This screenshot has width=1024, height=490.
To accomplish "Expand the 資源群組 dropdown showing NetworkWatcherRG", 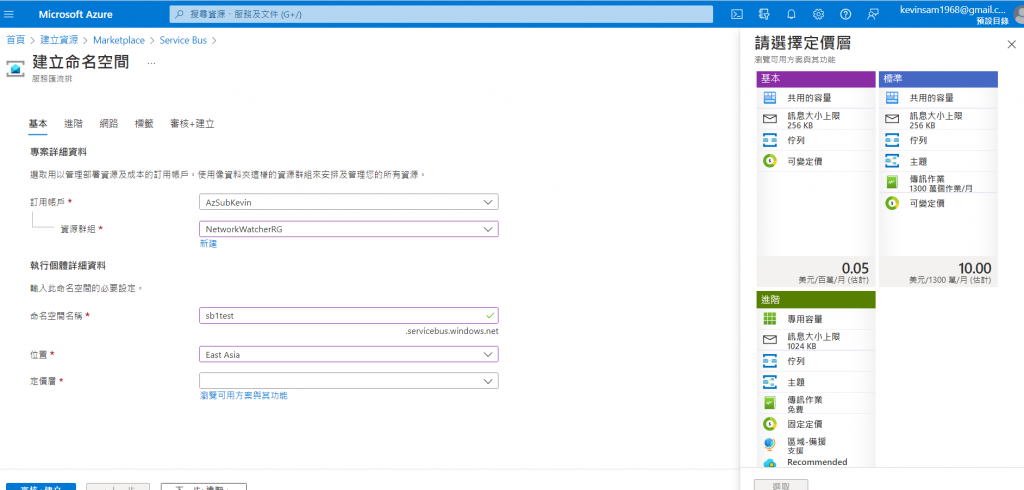I will click(x=349, y=229).
